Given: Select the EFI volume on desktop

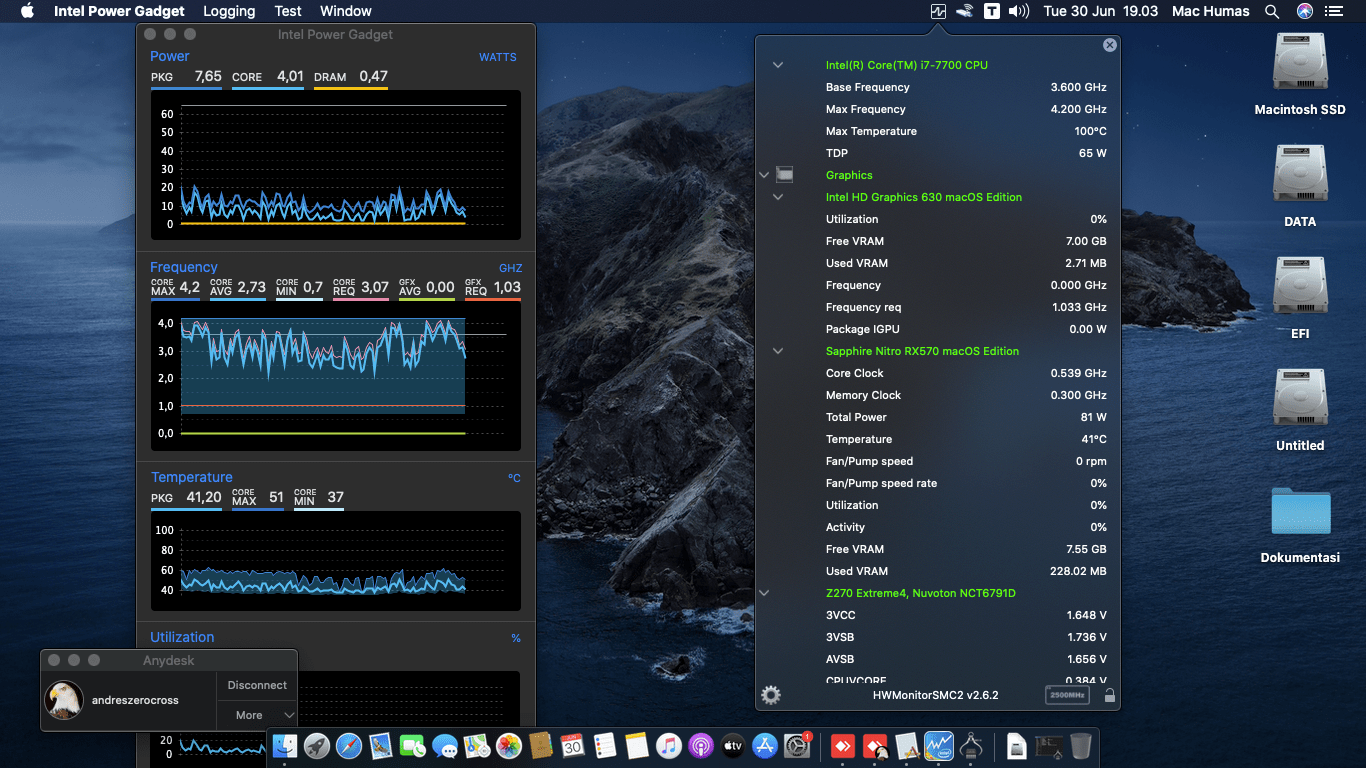Looking at the screenshot, I should [x=1300, y=286].
